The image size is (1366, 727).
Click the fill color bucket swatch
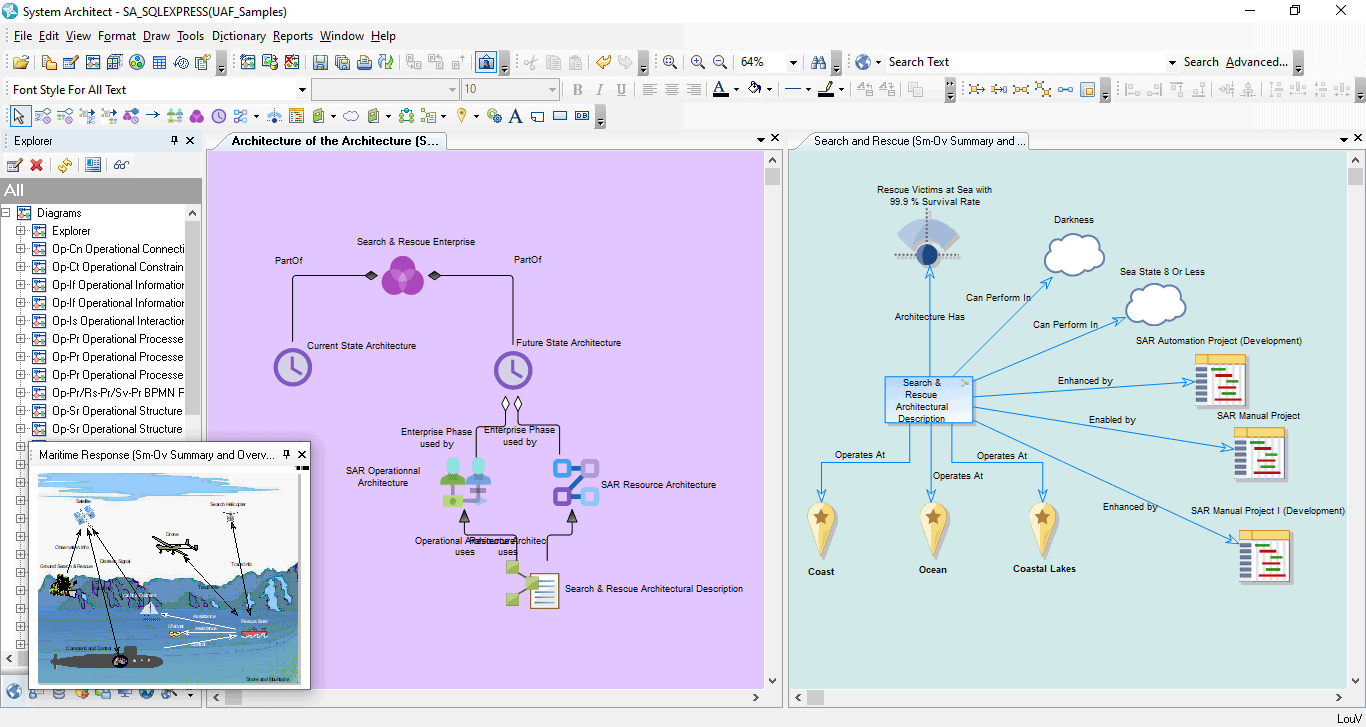tap(755, 89)
